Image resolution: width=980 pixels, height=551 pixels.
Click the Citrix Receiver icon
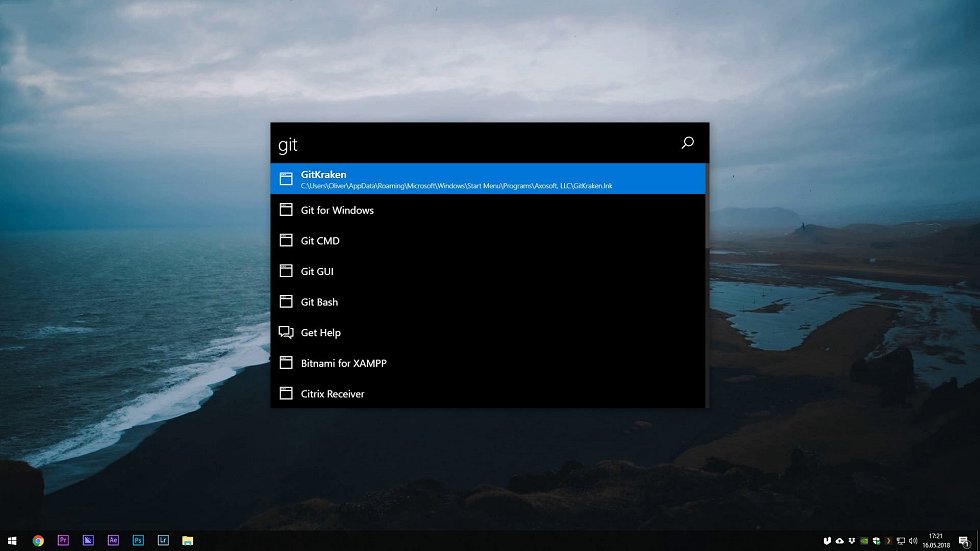tap(286, 394)
